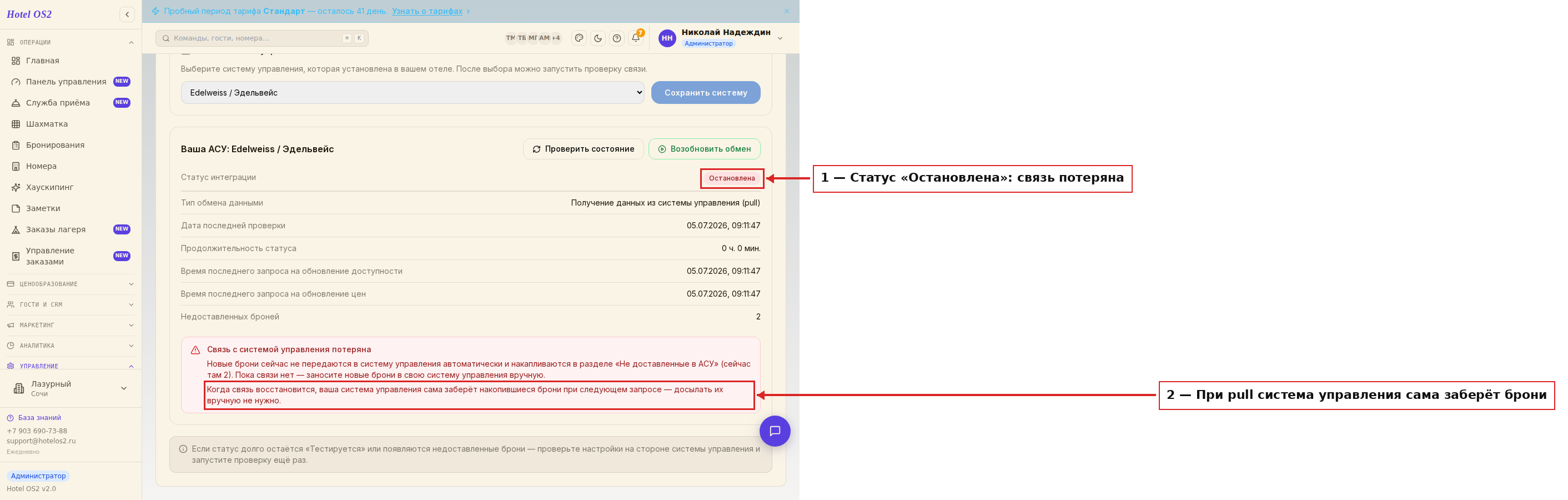This screenshot has height=500, width=1568.
Task: Close the trial period banner
Action: point(786,11)
